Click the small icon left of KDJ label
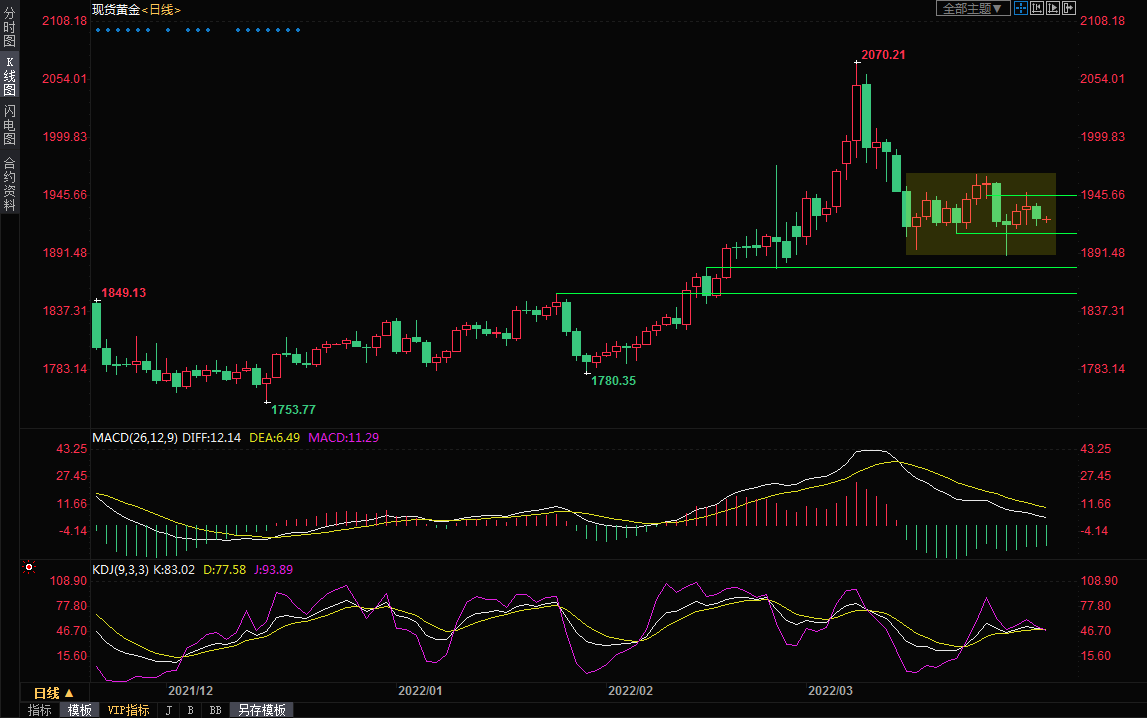Viewport: 1147px width, 718px height. (29, 568)
